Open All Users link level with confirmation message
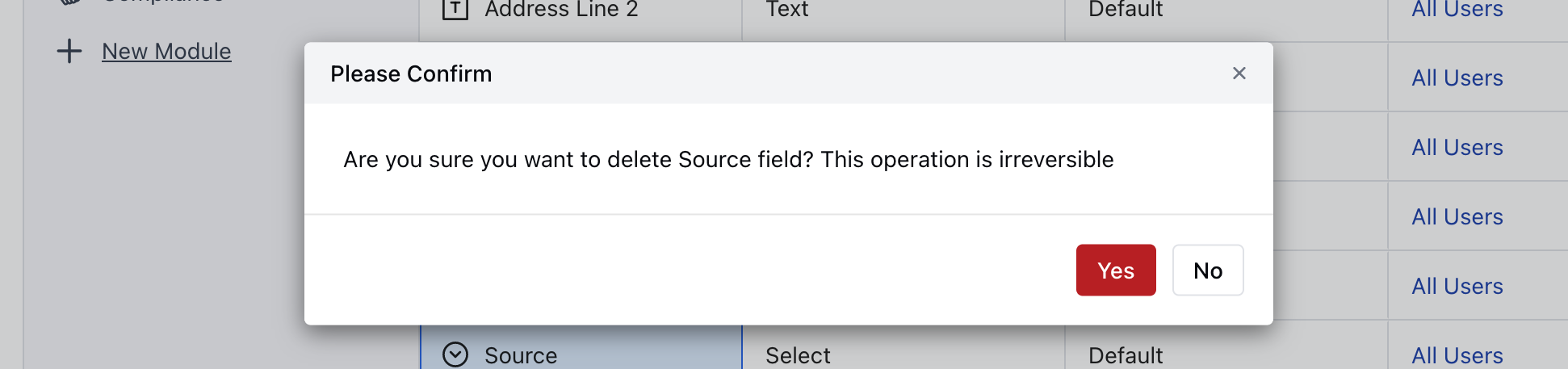The image size is (1568, 369). (1457, 148)
